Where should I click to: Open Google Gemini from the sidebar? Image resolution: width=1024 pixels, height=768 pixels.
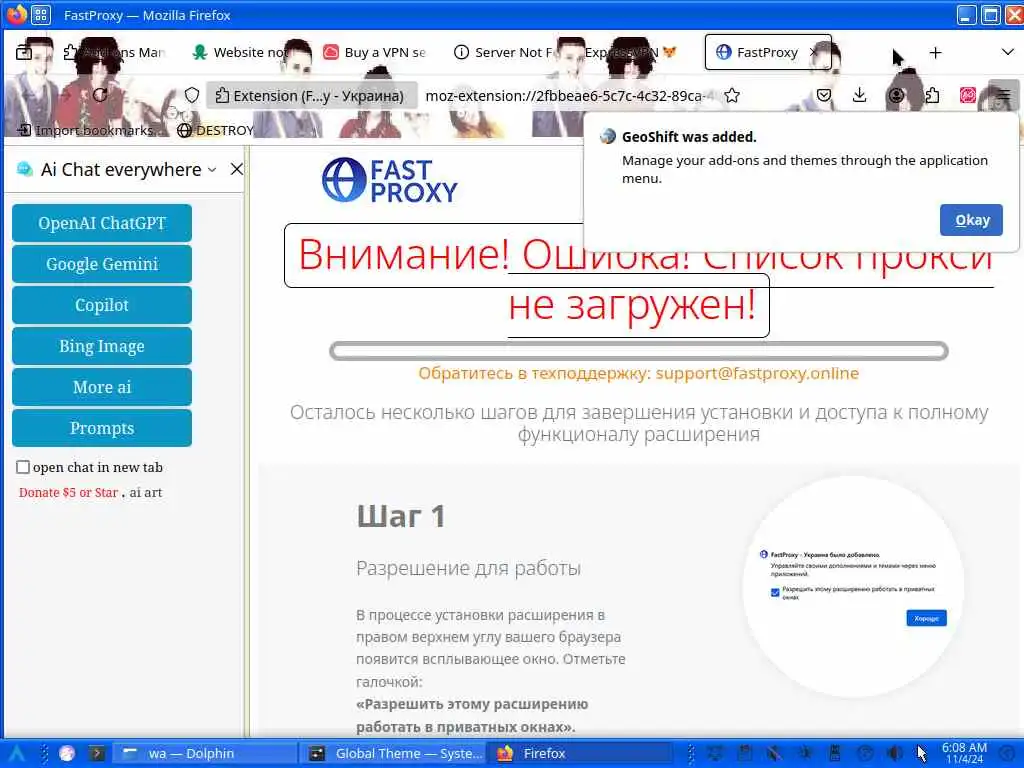[x=102, y=264]
